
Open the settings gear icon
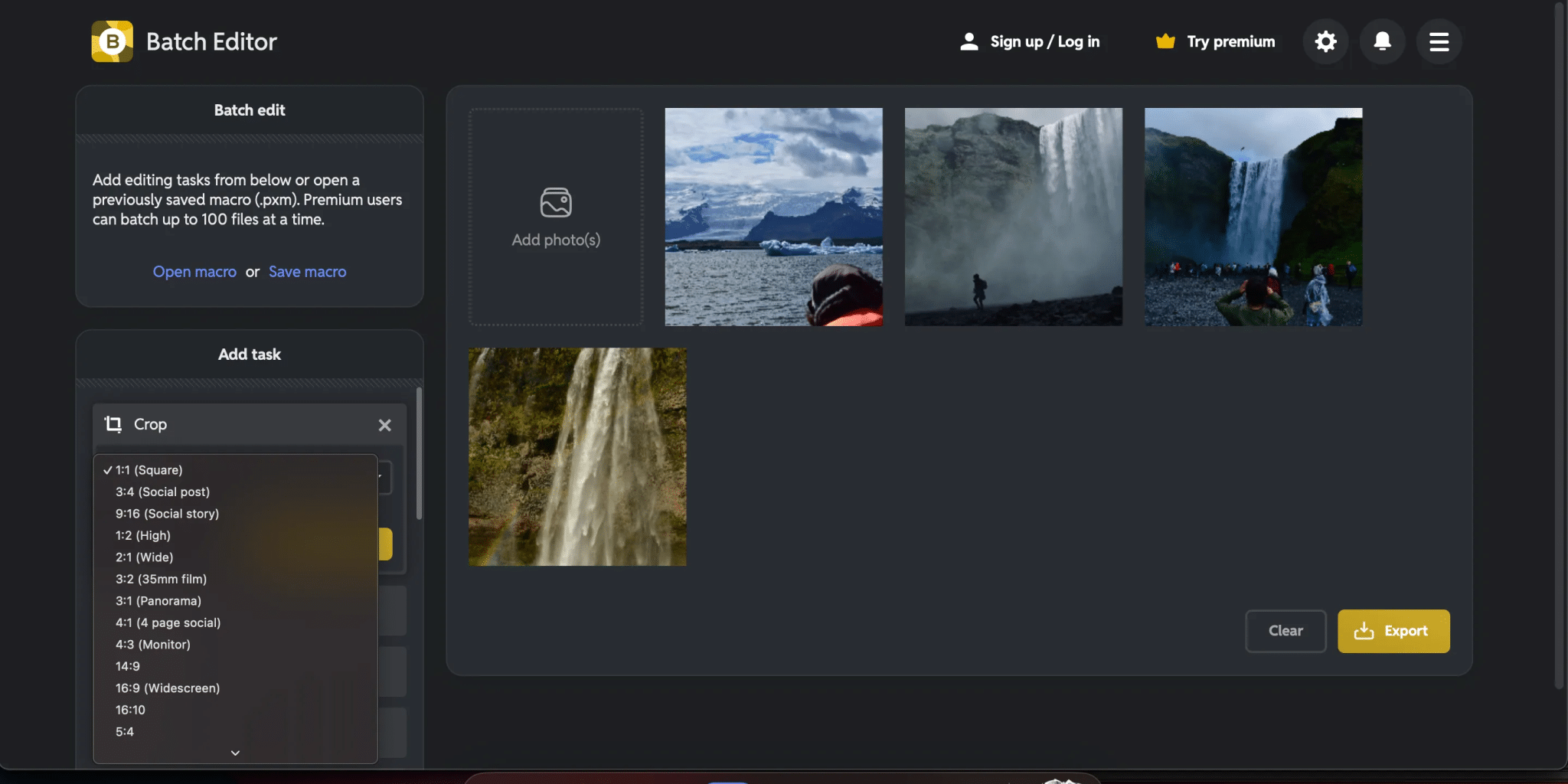pyautogui.click(x=1325, y=41)
